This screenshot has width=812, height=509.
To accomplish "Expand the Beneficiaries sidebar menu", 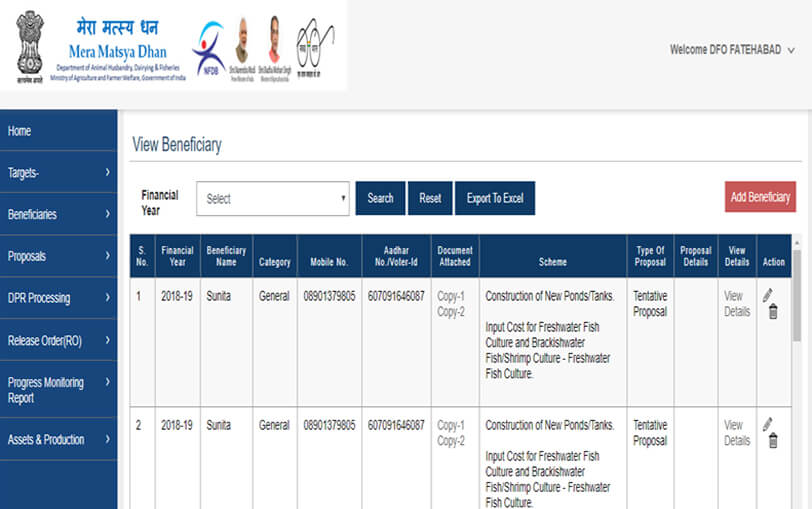I will (59, 214).
